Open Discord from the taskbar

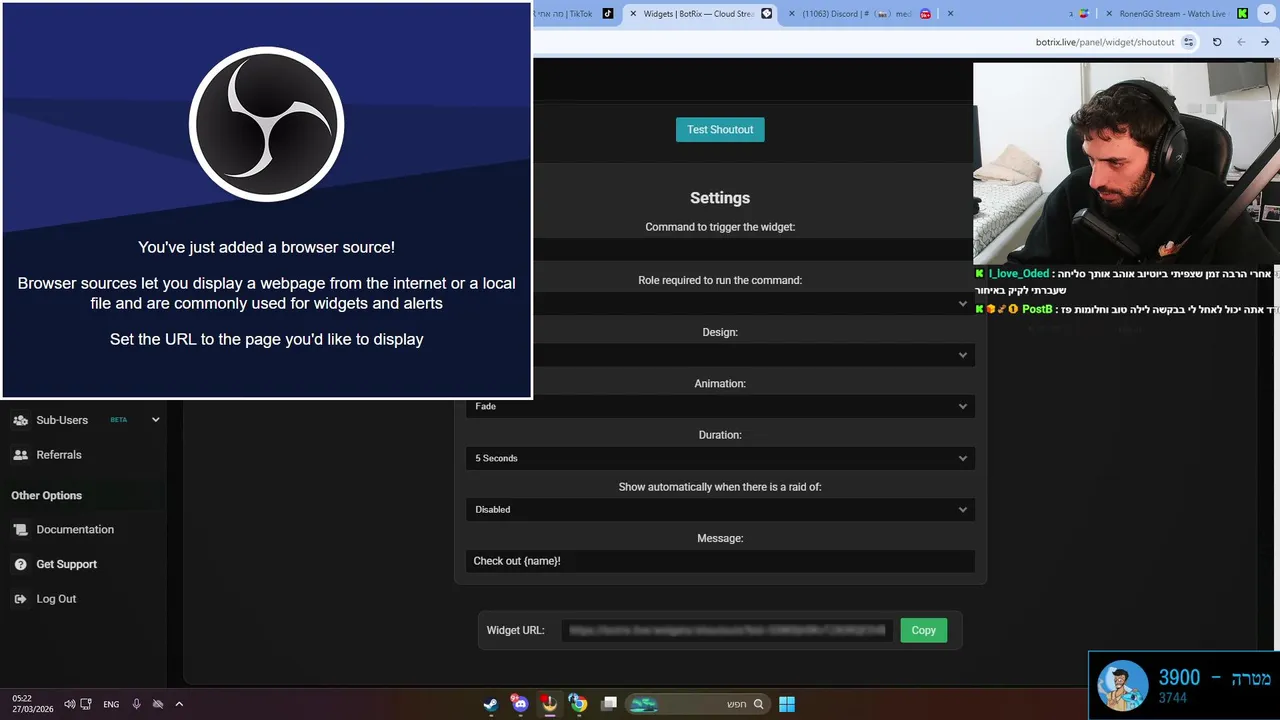519,704
